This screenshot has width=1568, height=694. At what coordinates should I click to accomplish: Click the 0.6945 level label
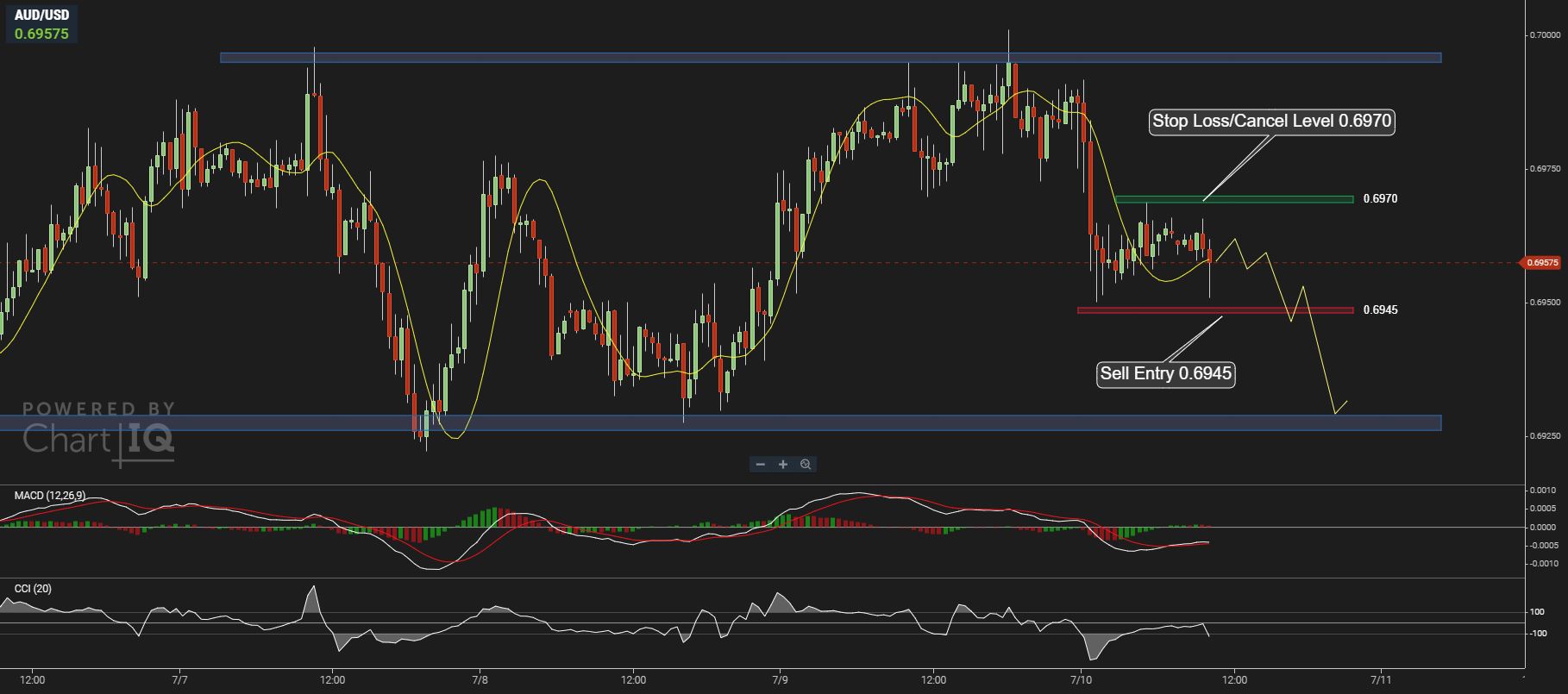1380,310
